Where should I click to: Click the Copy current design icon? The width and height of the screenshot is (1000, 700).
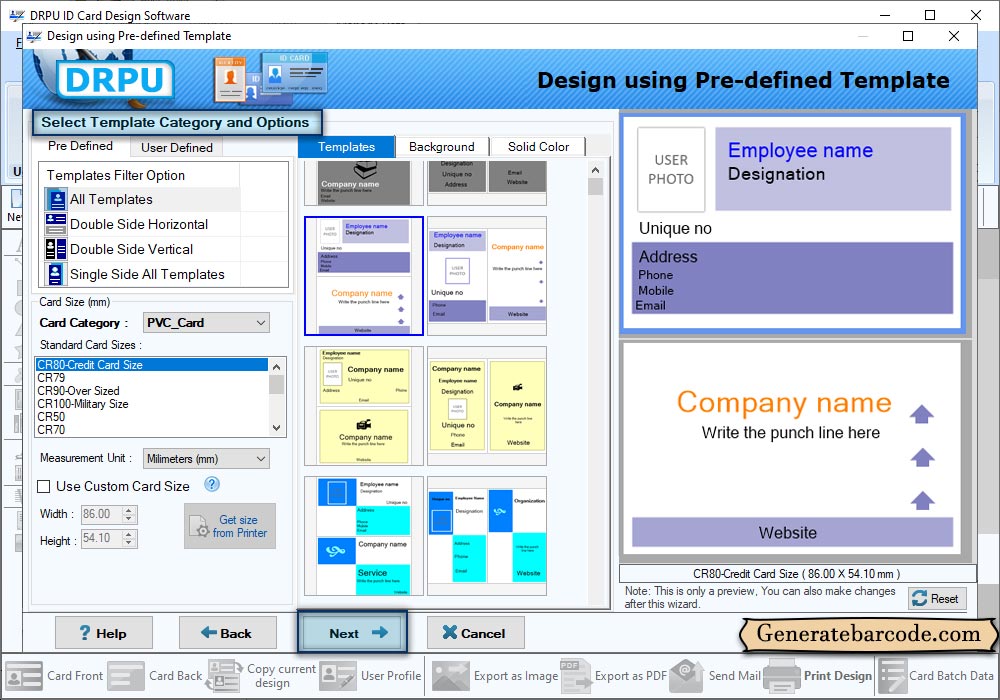[x=224, y=676]
